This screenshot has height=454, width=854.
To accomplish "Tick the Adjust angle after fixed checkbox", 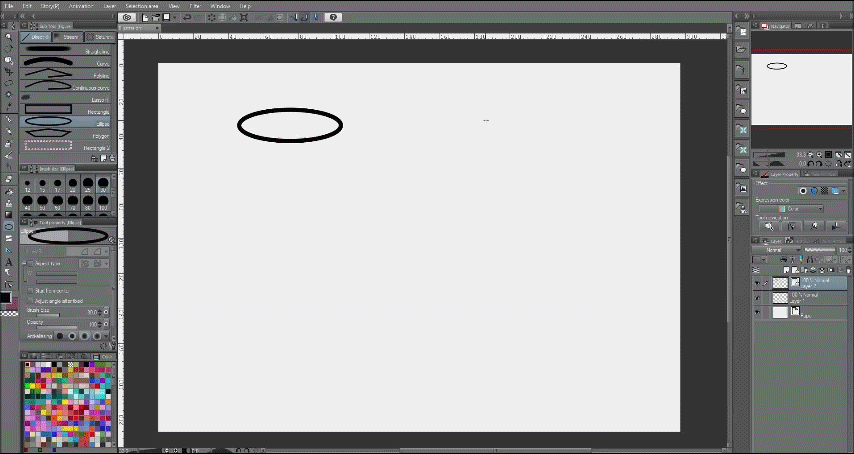I will (30, 300).
